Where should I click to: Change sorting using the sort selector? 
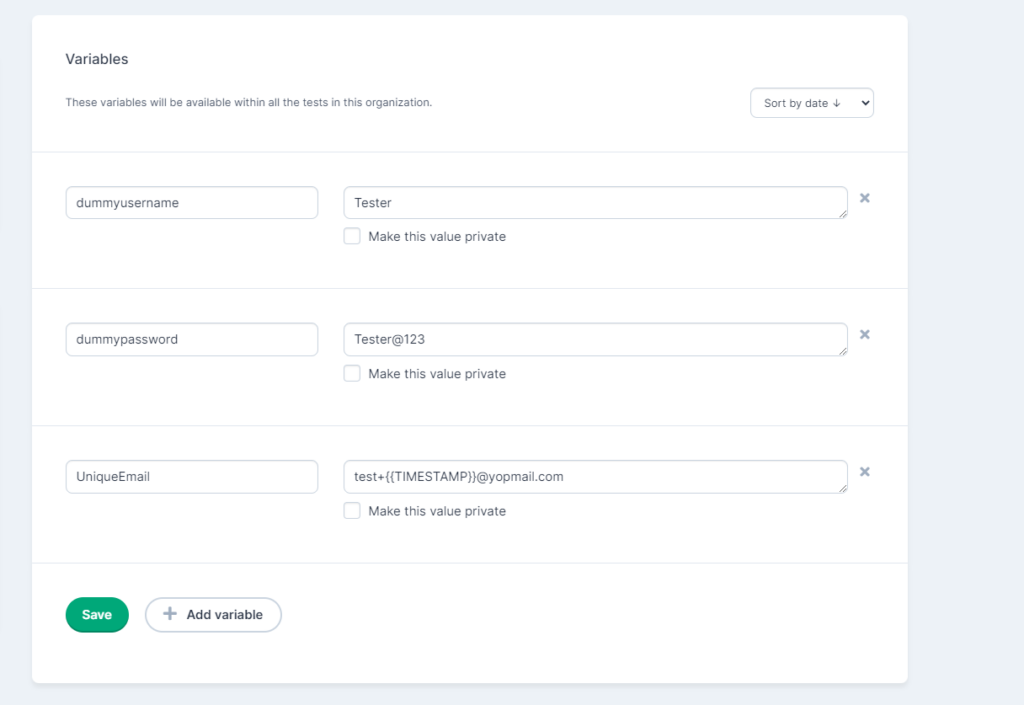(811, 102)
